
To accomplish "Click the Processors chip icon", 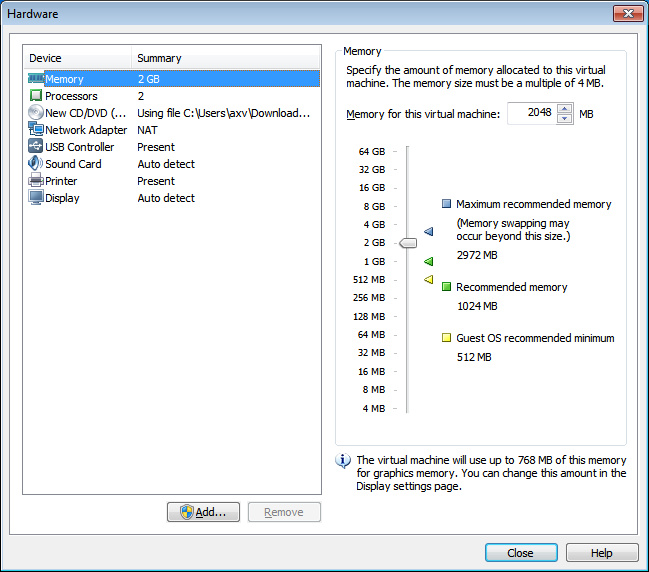I will click(x=36, y=96).
